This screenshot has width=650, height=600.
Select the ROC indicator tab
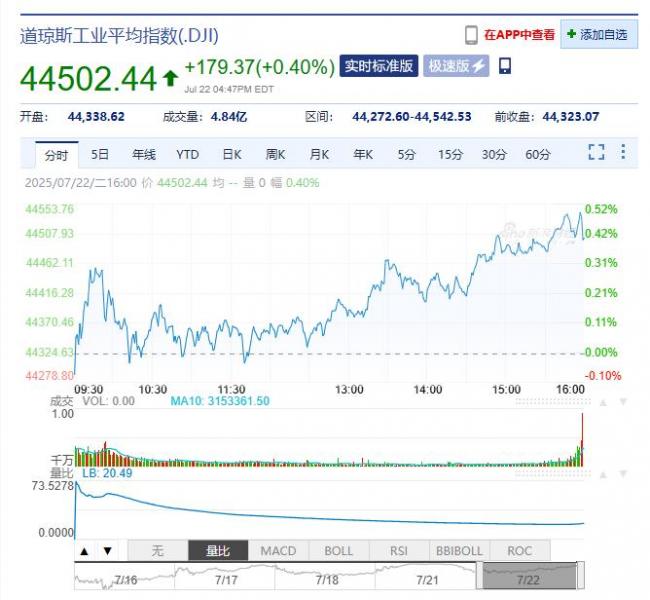(x=520, y=551)
